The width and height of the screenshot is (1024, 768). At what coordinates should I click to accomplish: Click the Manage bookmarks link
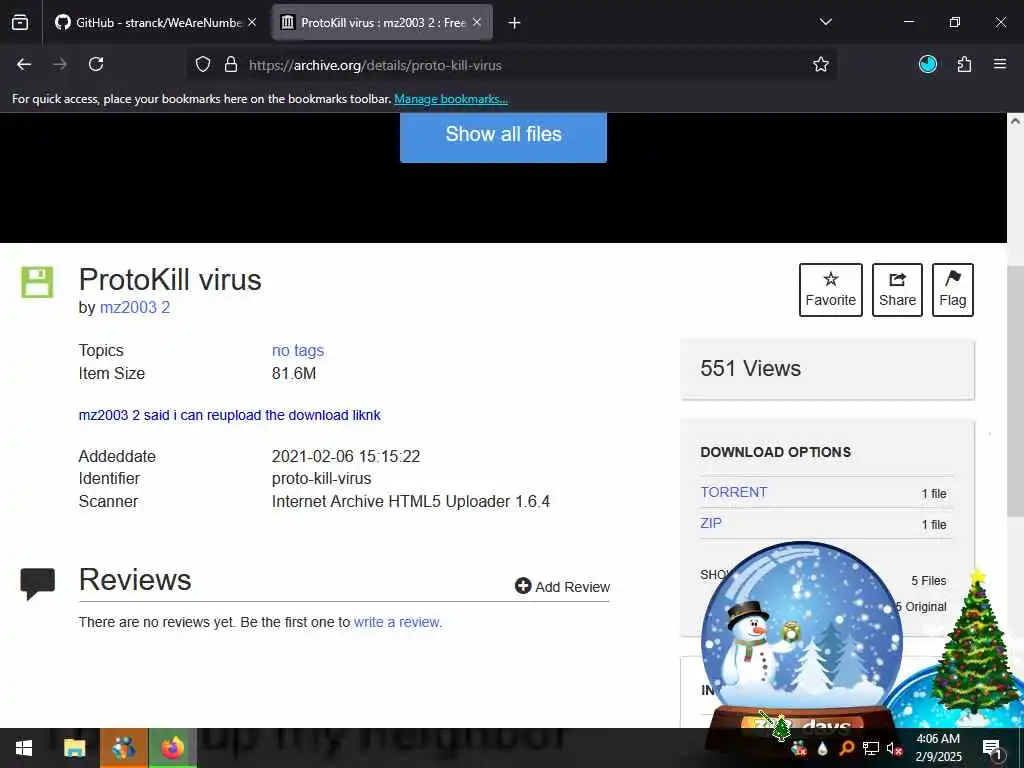[451, 99]
